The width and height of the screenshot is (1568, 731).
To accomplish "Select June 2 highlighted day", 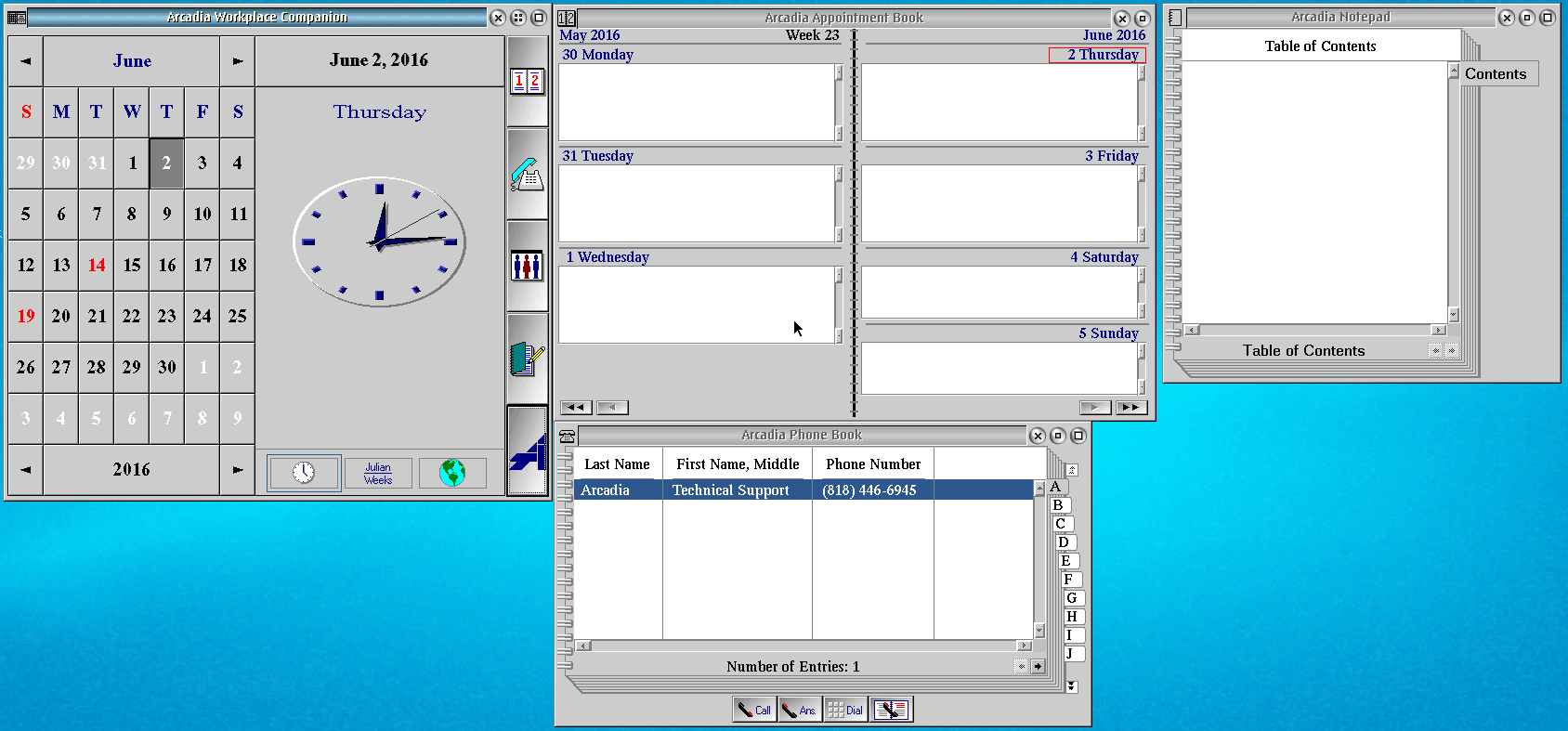I will coord(167,163).
